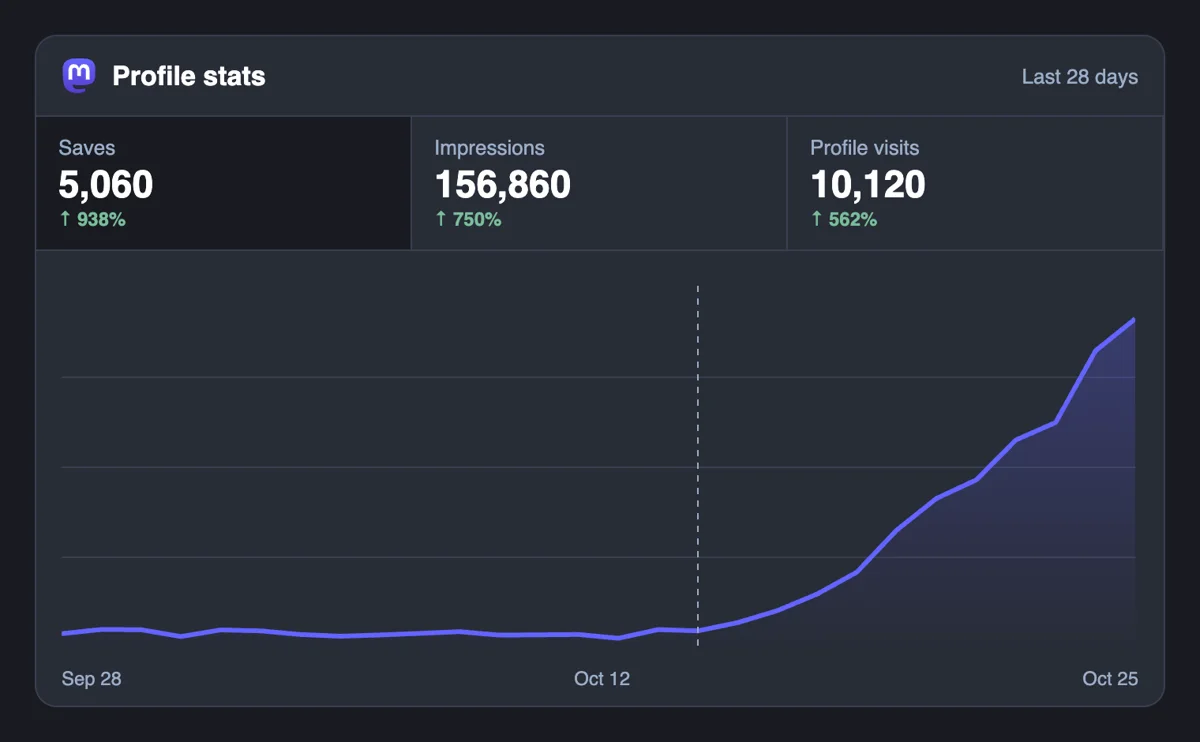Click the 562% increase indicator

pos(844,219)
